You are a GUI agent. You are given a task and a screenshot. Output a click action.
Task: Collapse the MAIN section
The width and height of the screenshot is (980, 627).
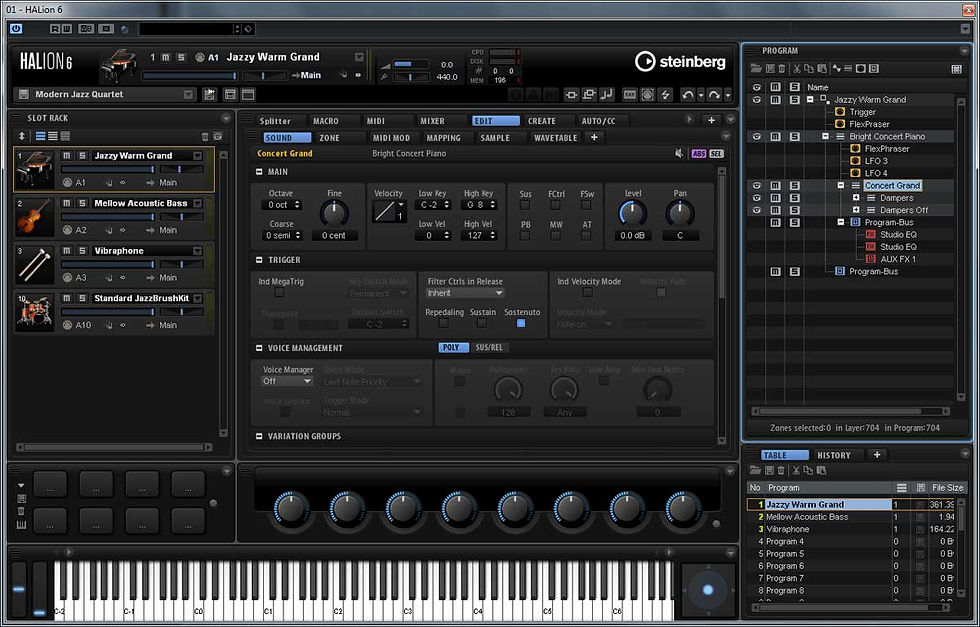tap(259, 172)
